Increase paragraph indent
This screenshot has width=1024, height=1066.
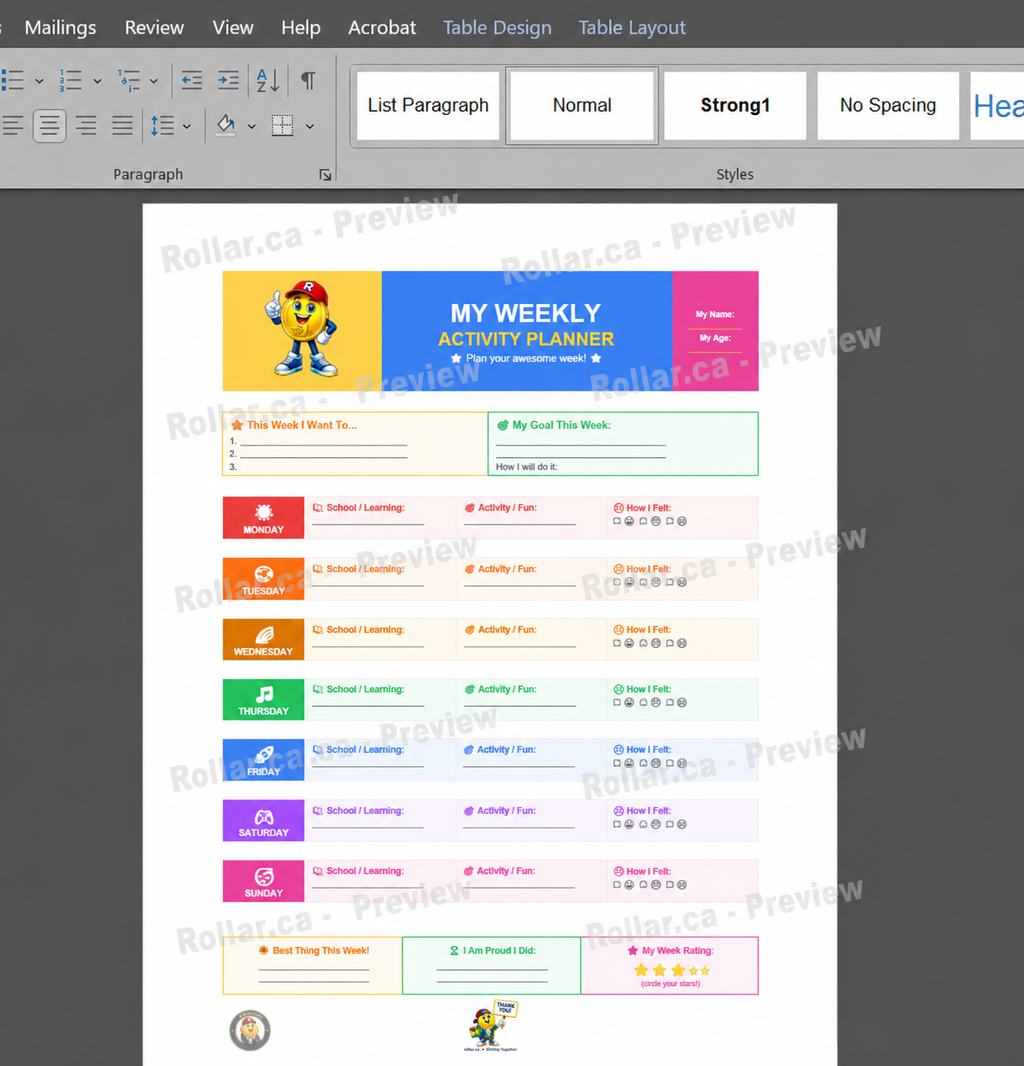pyautogui.click(x=228, y=80)
